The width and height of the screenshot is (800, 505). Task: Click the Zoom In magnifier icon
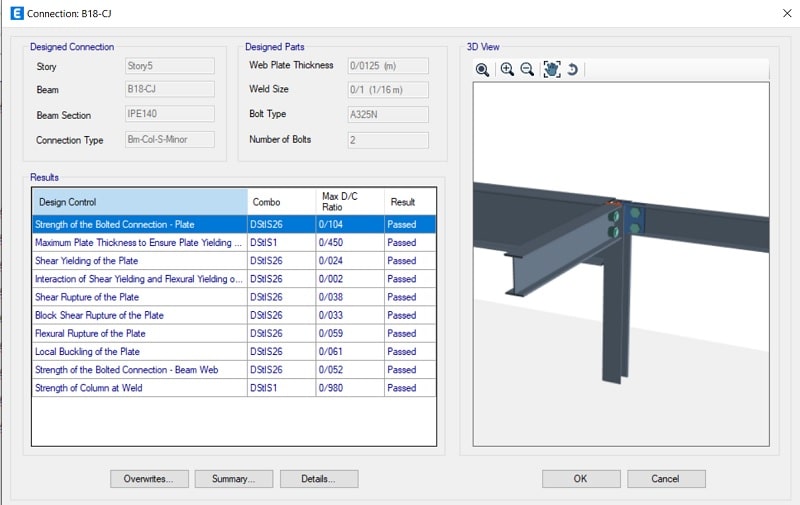tap(507, 69)
